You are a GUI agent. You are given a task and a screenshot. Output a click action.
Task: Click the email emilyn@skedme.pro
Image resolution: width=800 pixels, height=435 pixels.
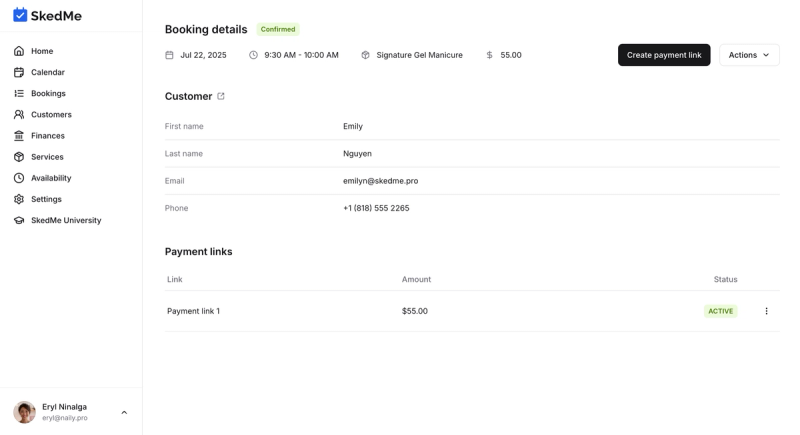(381, 181)
